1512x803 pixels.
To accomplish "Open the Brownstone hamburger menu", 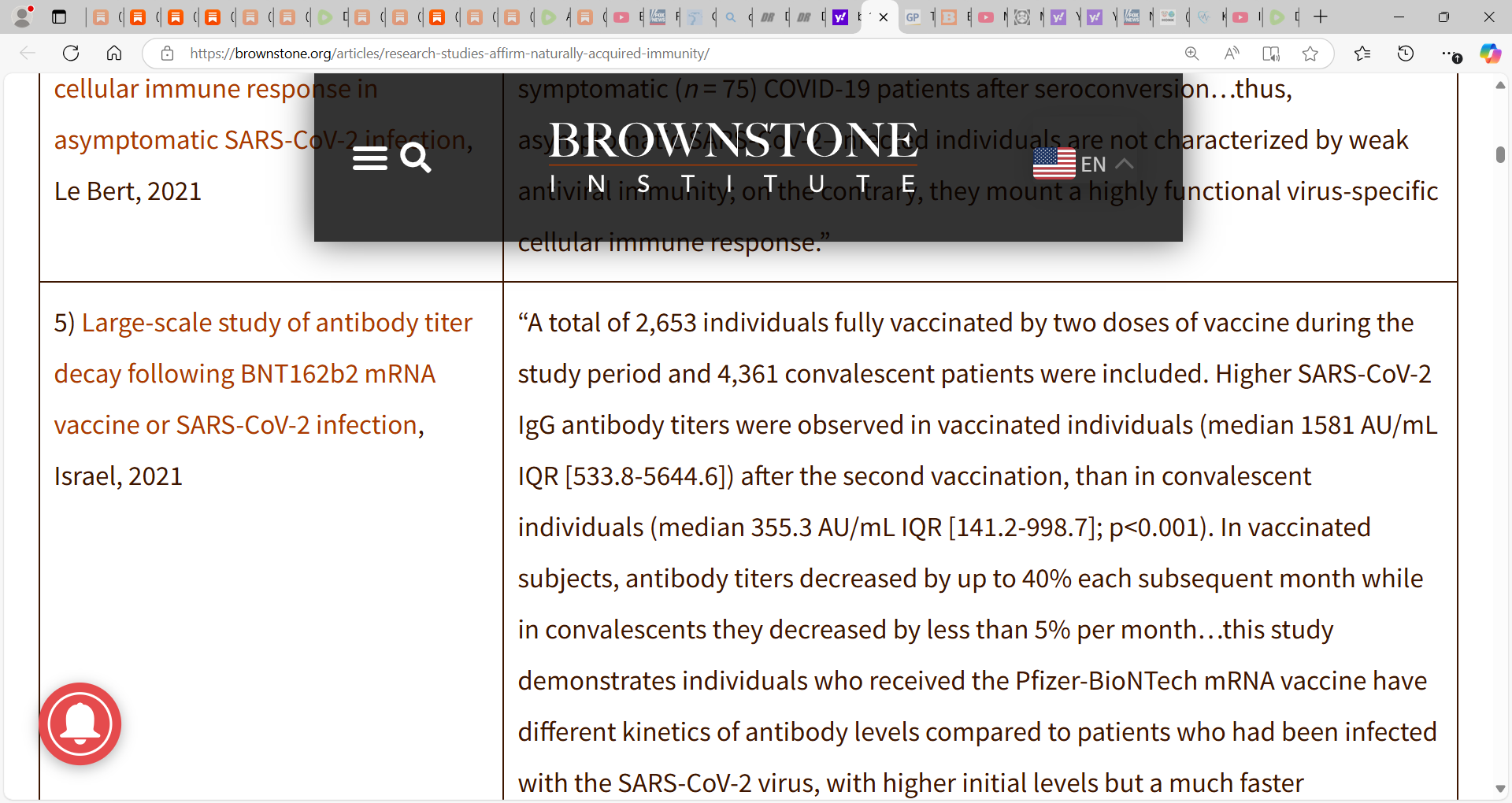I will coord(369,158).
